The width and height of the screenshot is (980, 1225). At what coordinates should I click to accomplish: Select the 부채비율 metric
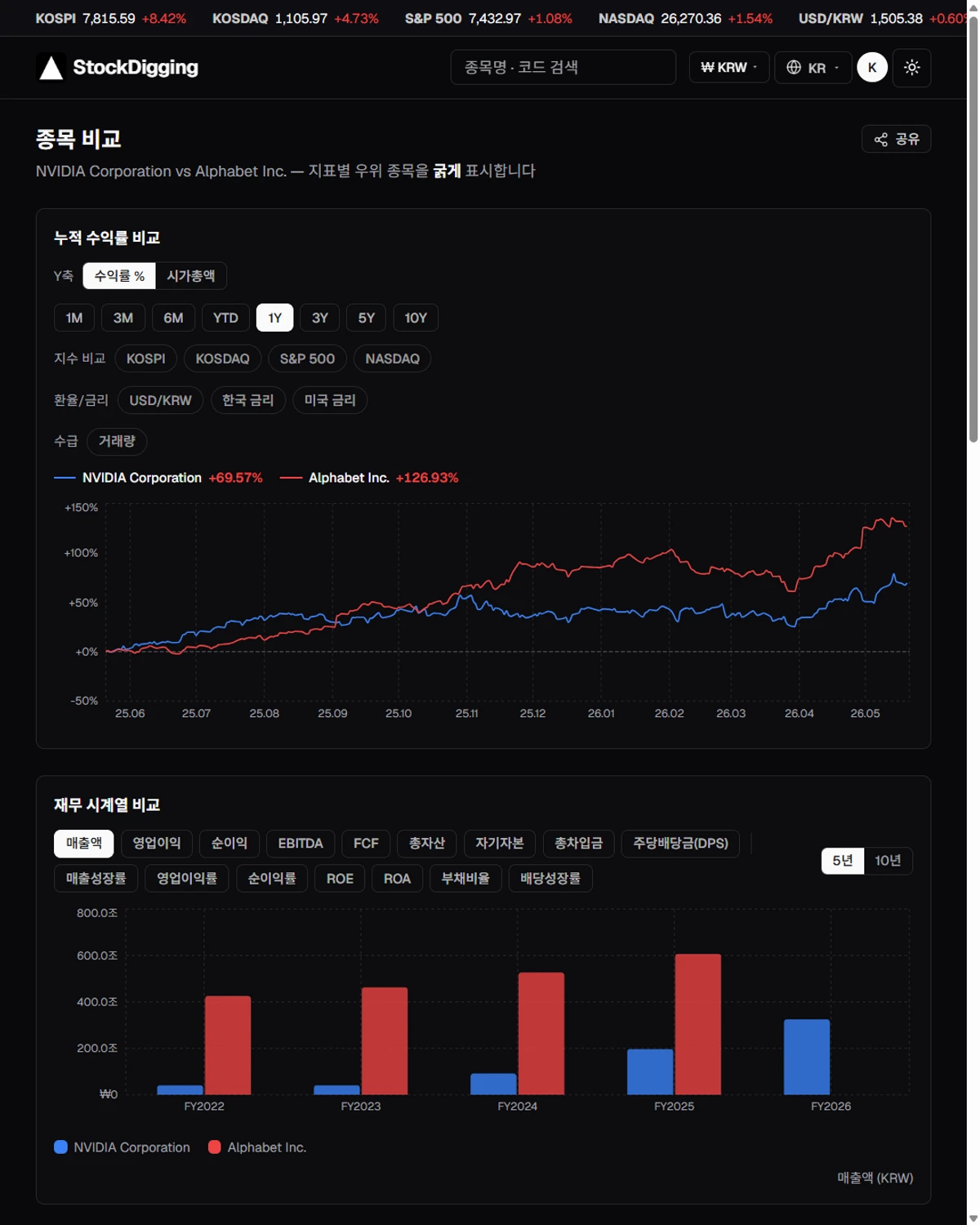point(465,879)
